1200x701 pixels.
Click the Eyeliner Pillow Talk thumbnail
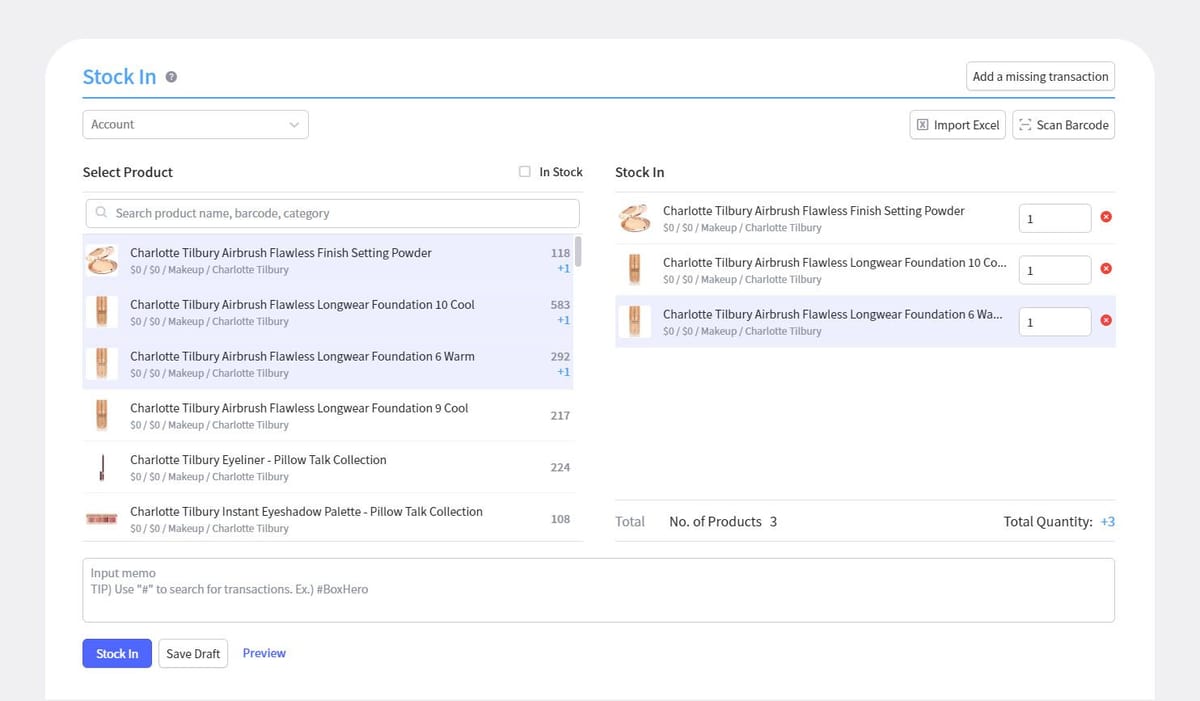click(x=102, y=467)
